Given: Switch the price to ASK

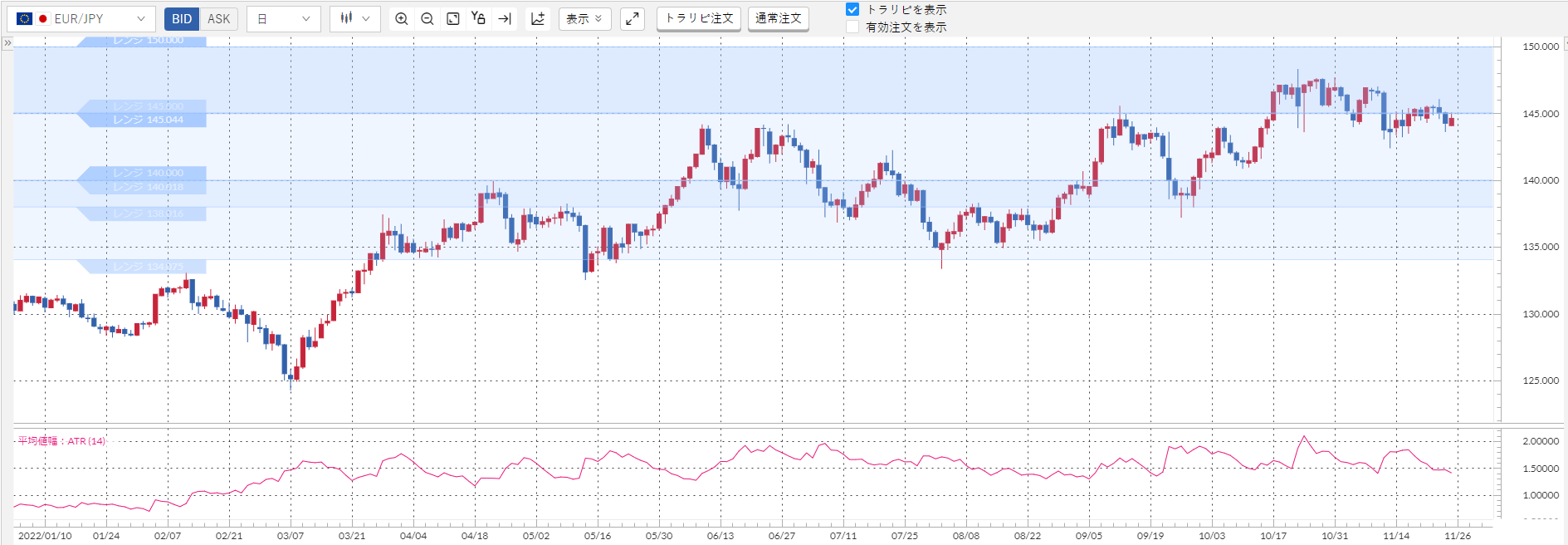Looking at the screenshot, I should (219, 18).
